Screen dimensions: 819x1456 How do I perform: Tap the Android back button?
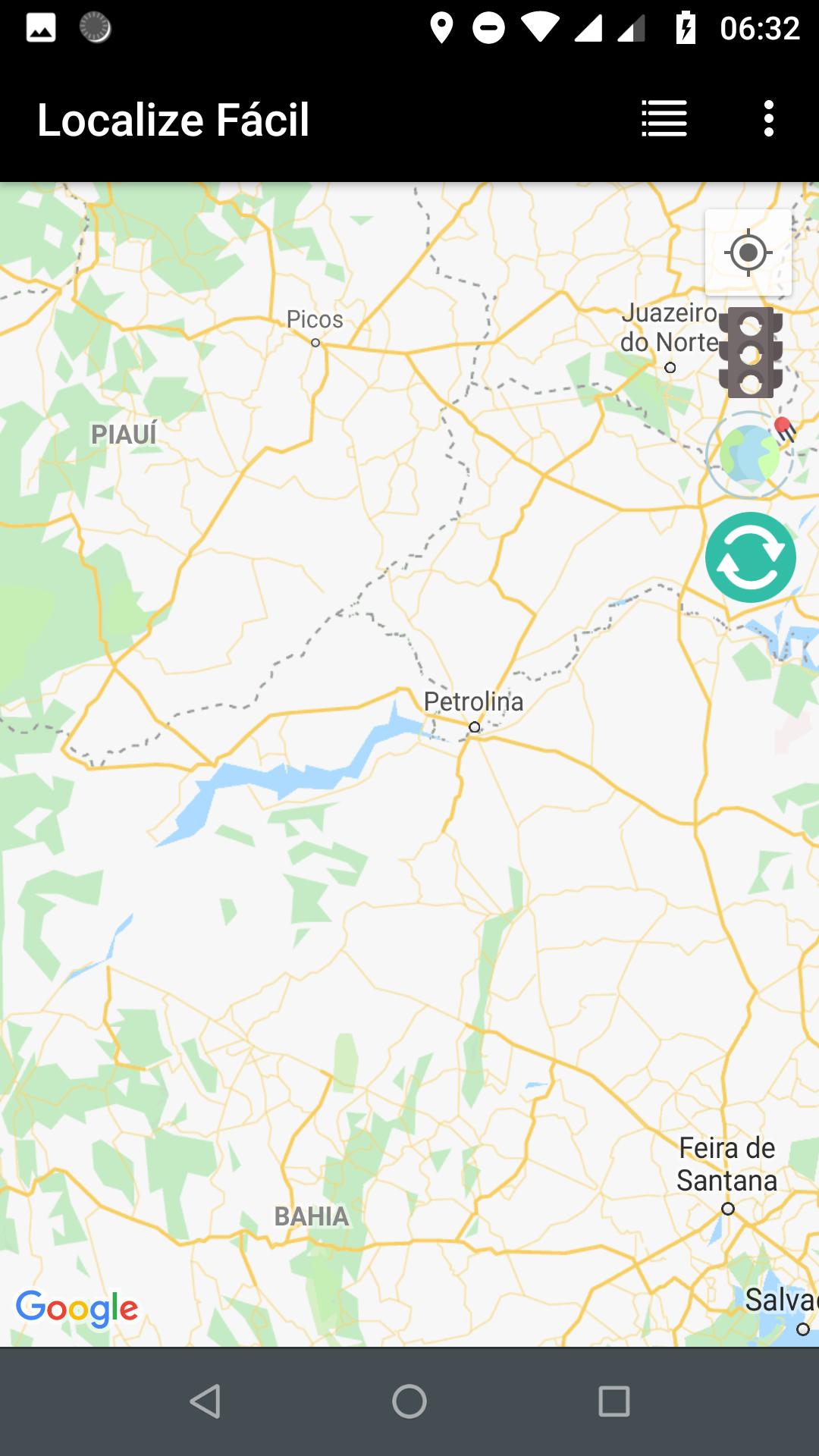coord(205,1401)
